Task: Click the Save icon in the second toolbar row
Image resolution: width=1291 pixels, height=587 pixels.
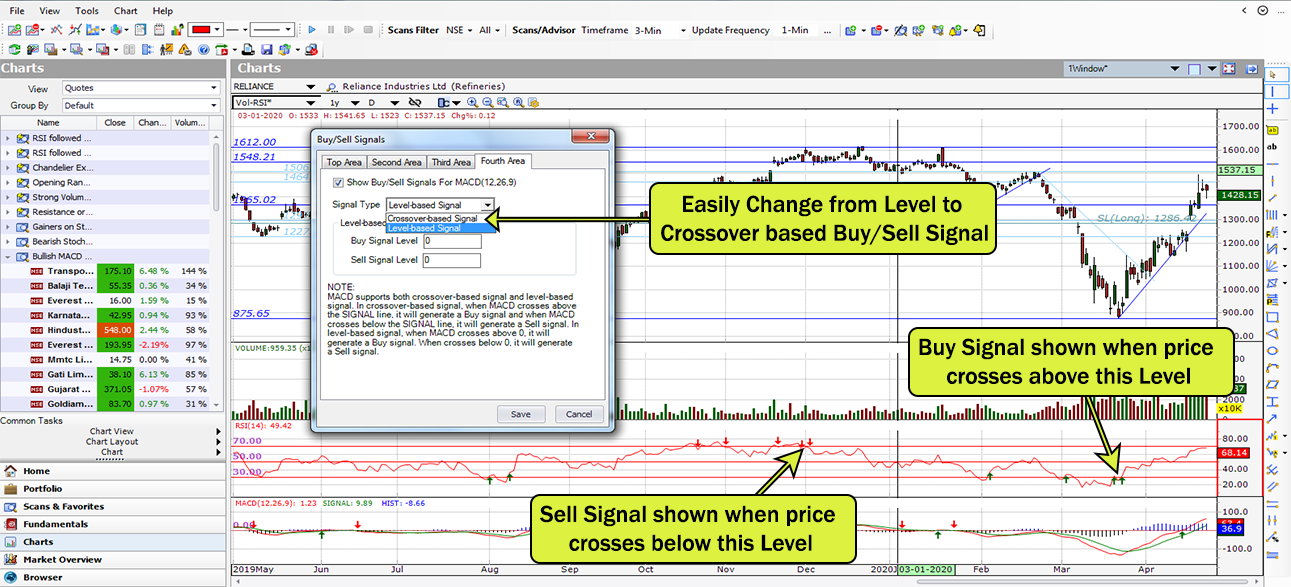Action: click(x=266, y=49)
